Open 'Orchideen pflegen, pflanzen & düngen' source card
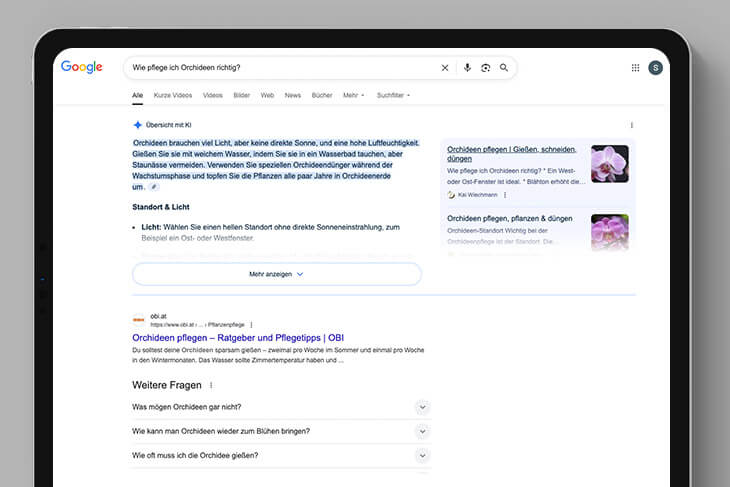 (x=509, y=218)
